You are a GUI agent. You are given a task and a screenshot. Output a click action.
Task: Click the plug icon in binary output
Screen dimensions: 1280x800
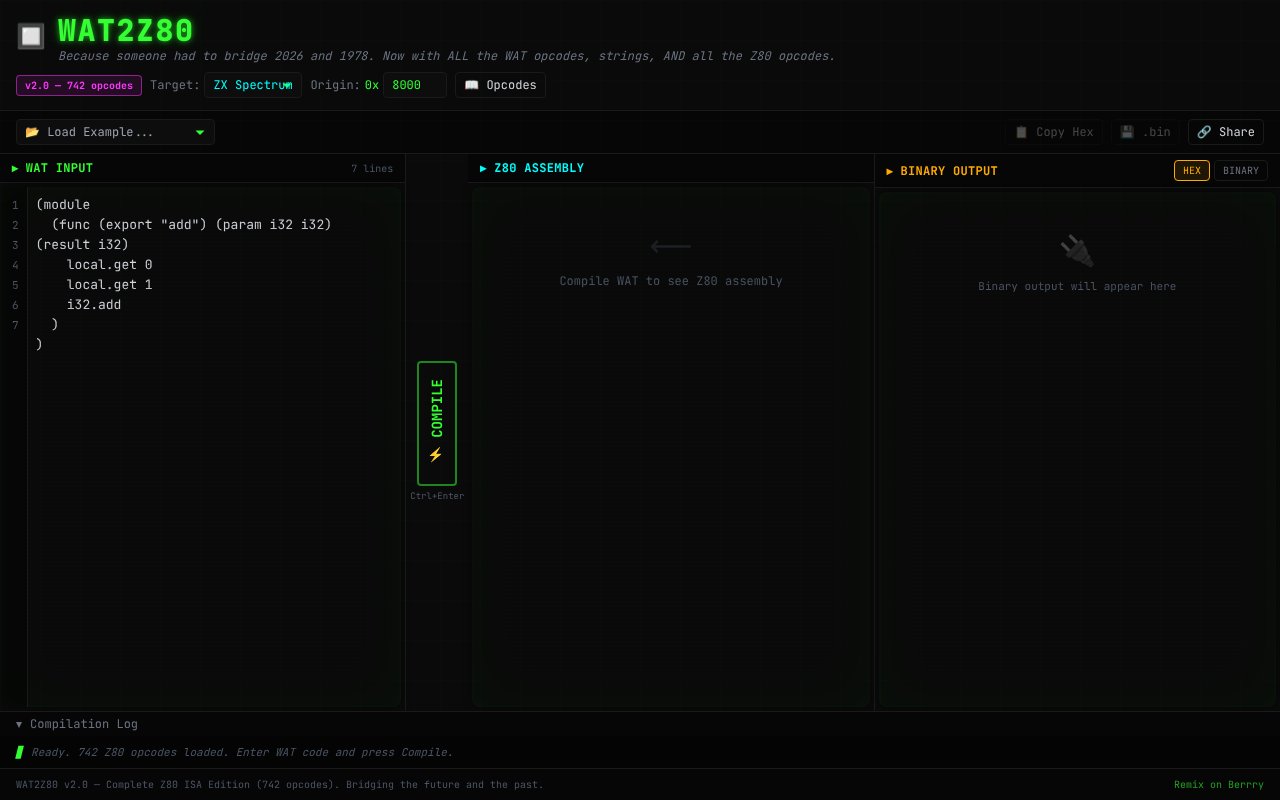(x=1077, y=251)
